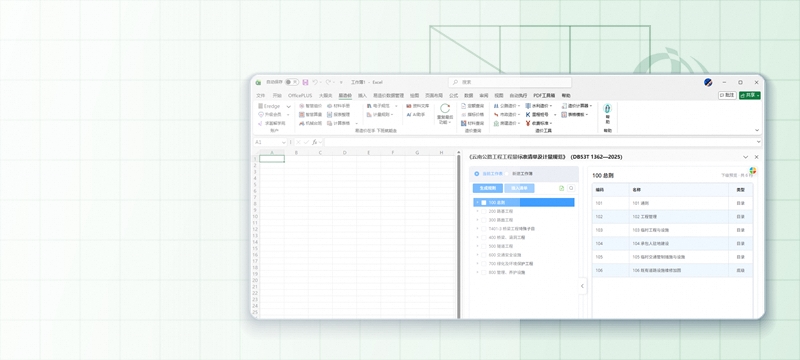Click the 升级会员 upgrade membership icon
Screen dimensions: 800x360
261,115
